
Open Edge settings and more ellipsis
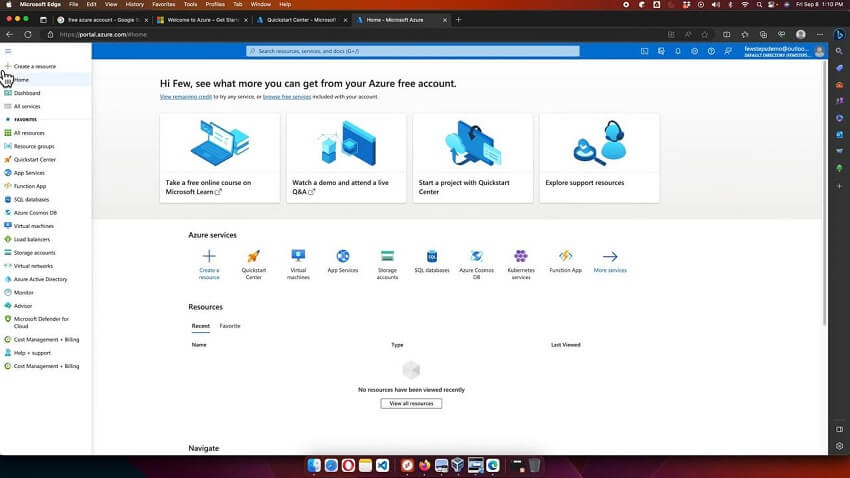pyautogui.click(x=820, y=34)
